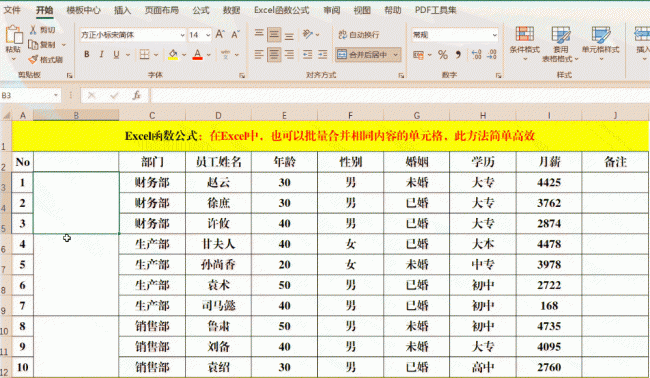Click the insert function fx button

tap(136, 96)
